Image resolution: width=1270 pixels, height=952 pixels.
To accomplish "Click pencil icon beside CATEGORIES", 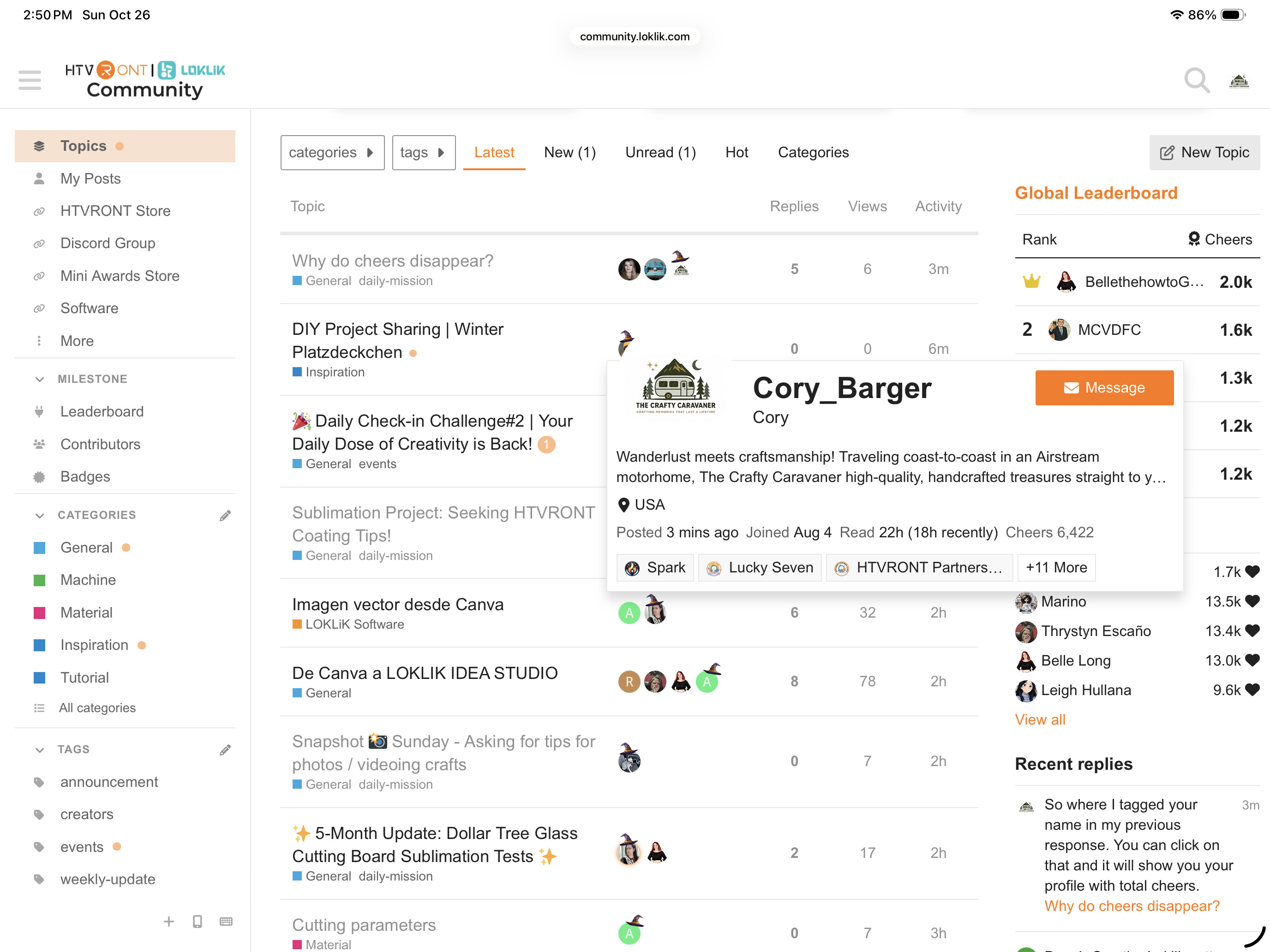I will [225, 515].
